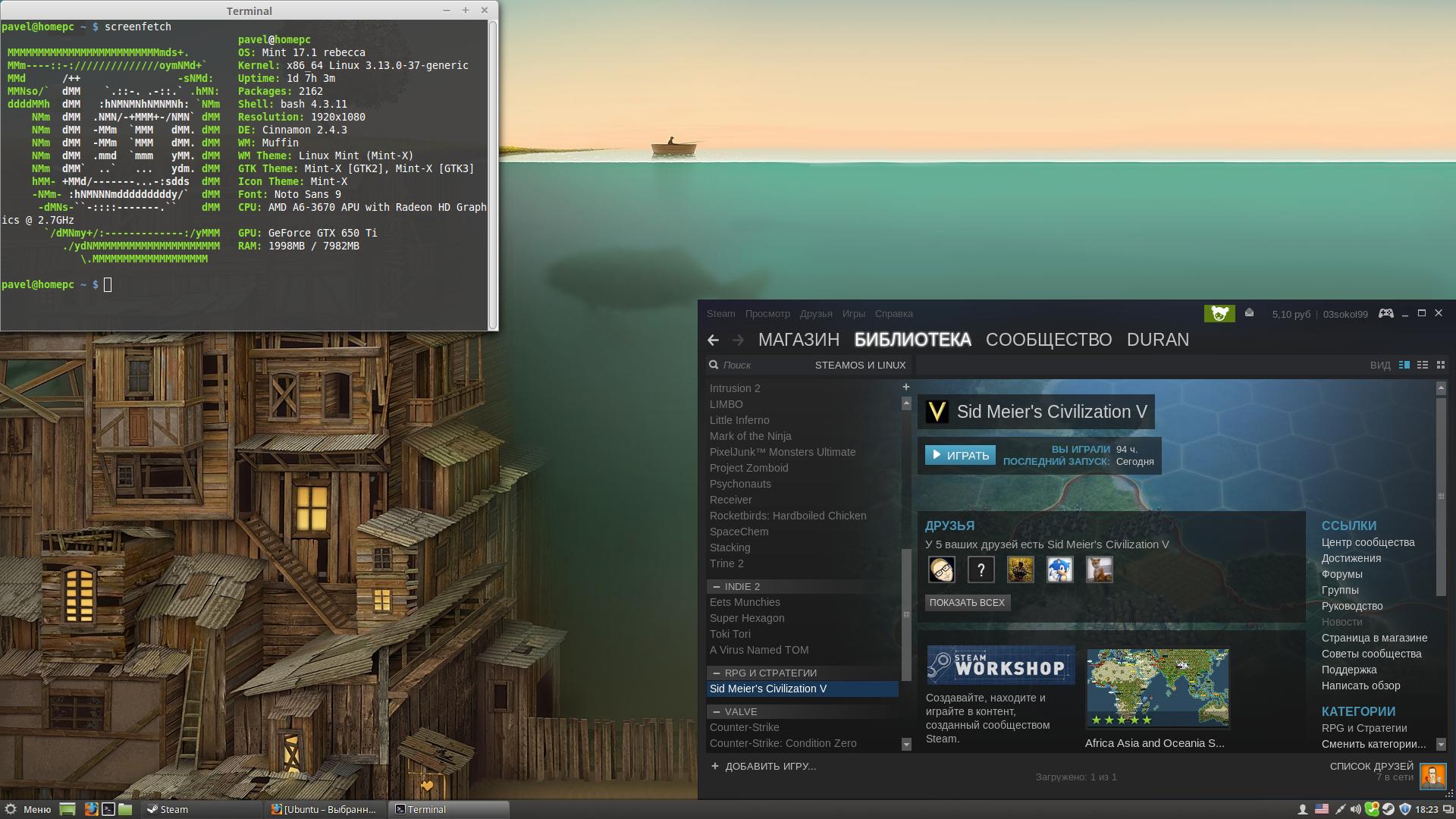Viewport: 1456px width, 819px height.
Task: Collapse the INDIE 2 category
Action: click(717, 586)
